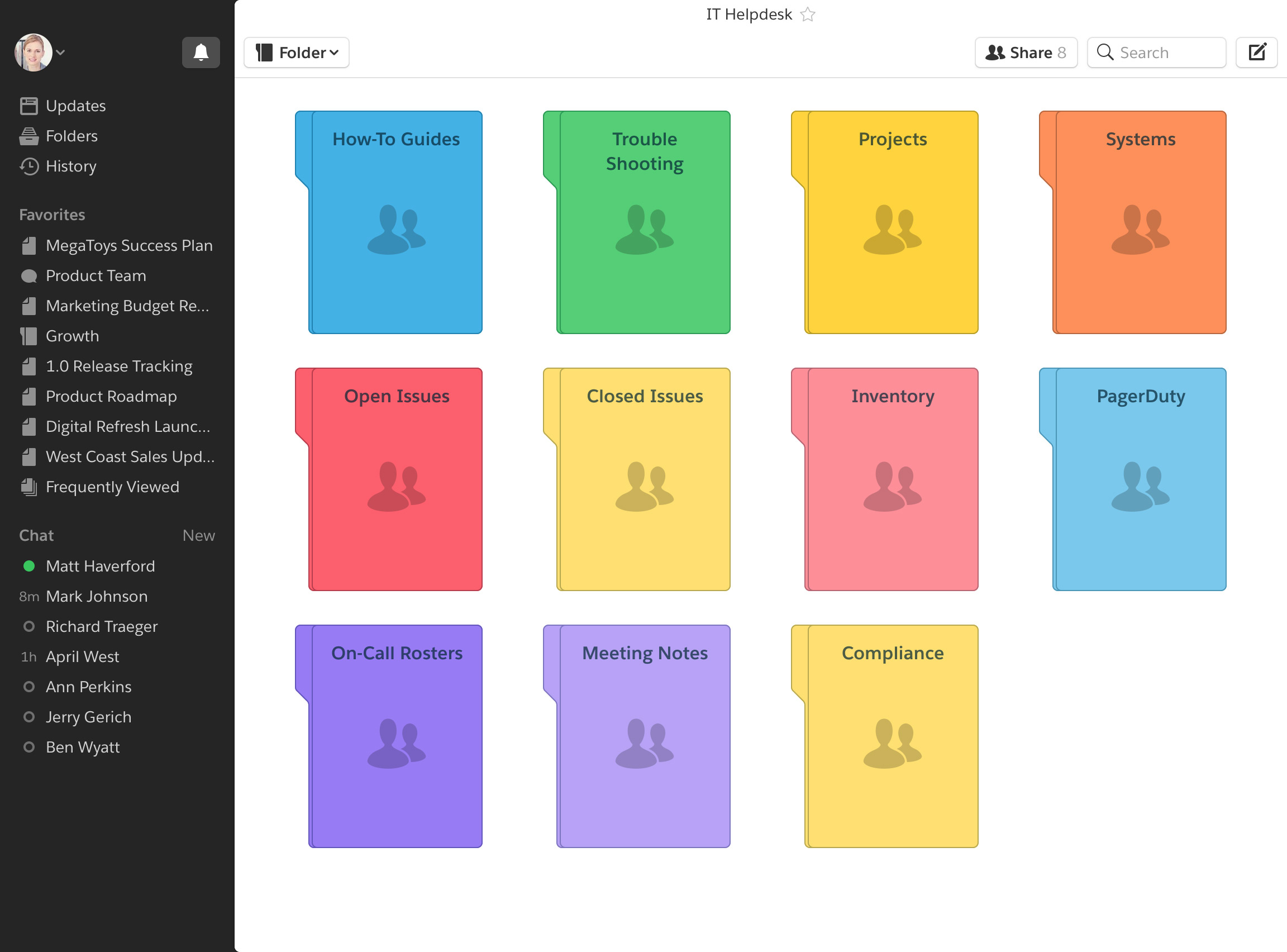
Task: Click the notifications bell icon
Action: pos(201,53)
